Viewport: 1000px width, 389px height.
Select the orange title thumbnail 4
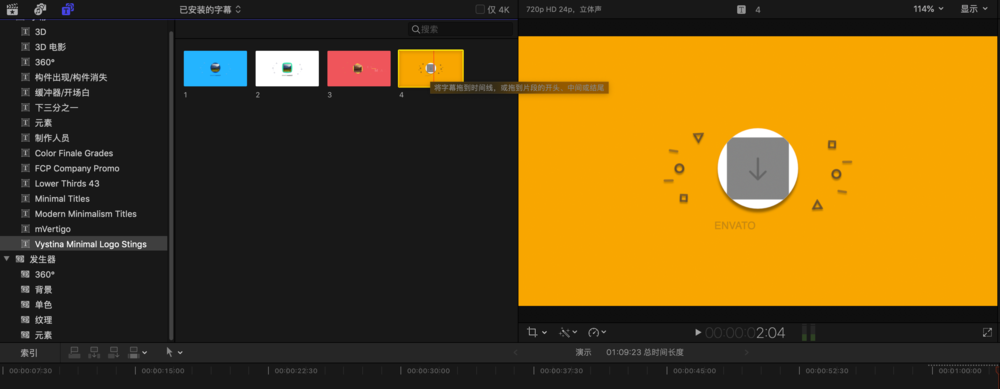tap(430, 68)
